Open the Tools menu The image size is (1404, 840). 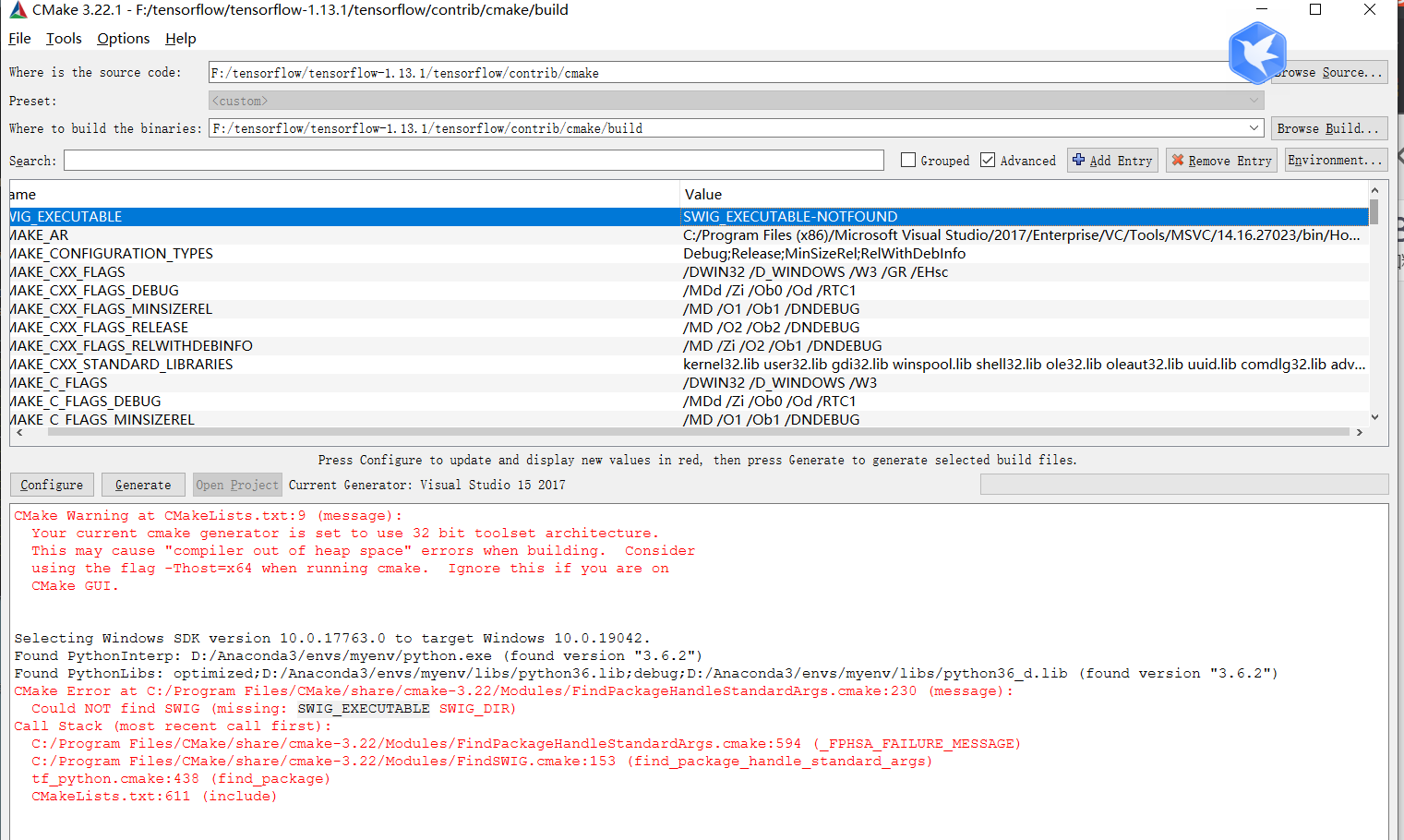click(63, 39)
